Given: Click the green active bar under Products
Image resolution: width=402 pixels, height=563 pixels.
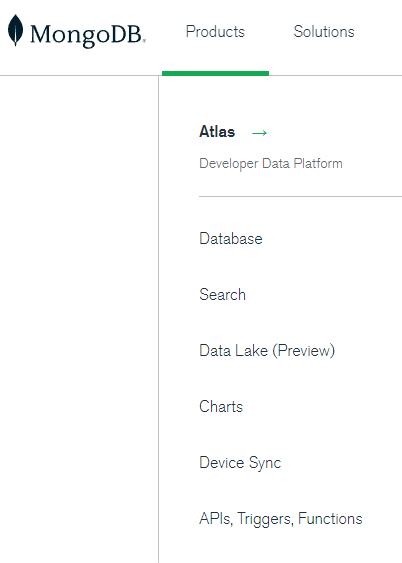Looking at the screenshot, I should coord(215,73).
